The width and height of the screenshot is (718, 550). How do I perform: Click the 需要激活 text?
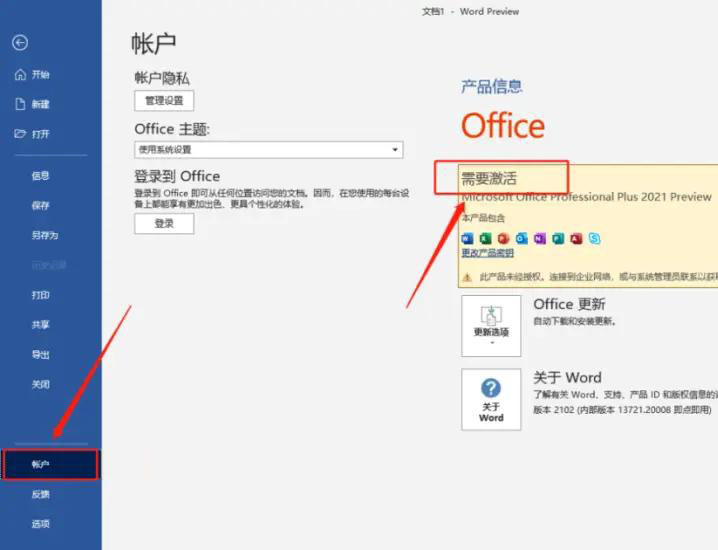(489, 178)
